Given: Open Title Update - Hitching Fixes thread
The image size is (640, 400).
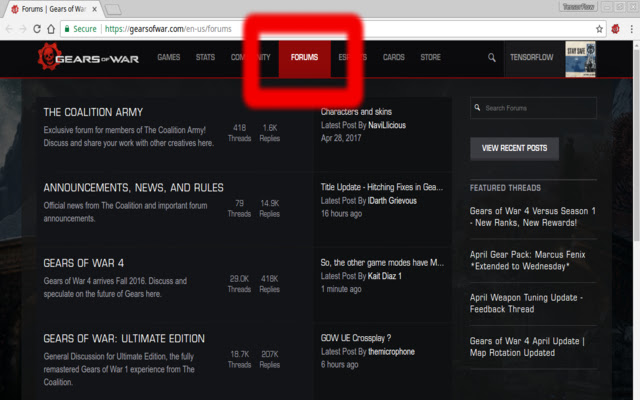Looking at the screenshot, I should click(x=382, y=187).
